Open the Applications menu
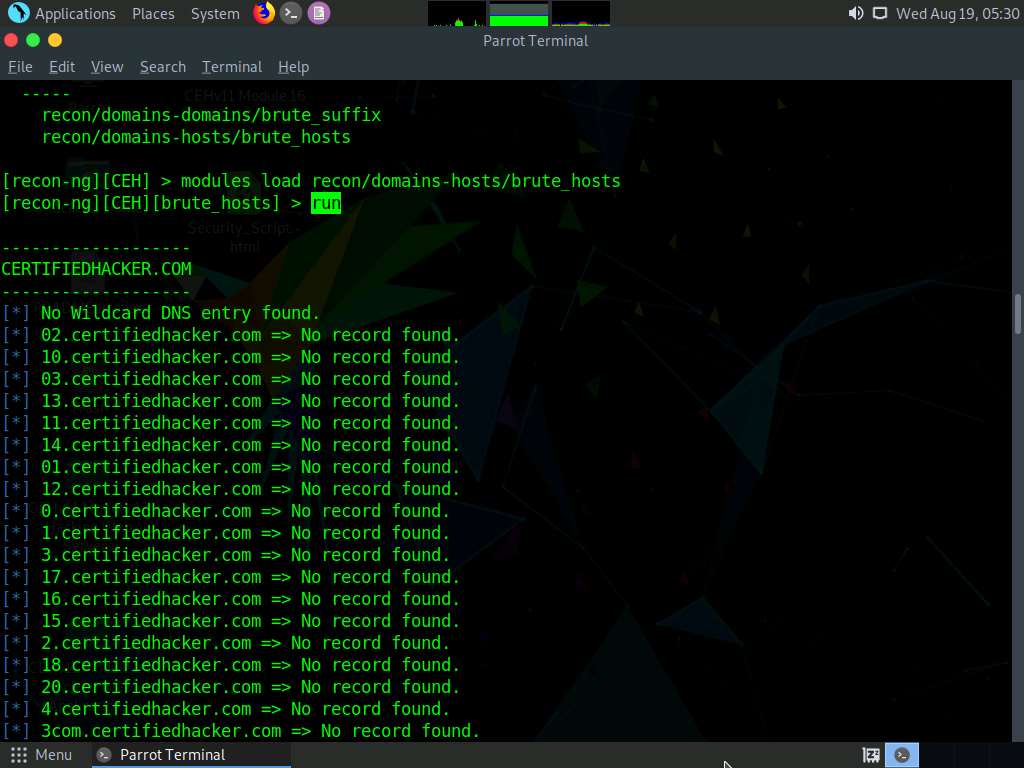 coord(75,14)
